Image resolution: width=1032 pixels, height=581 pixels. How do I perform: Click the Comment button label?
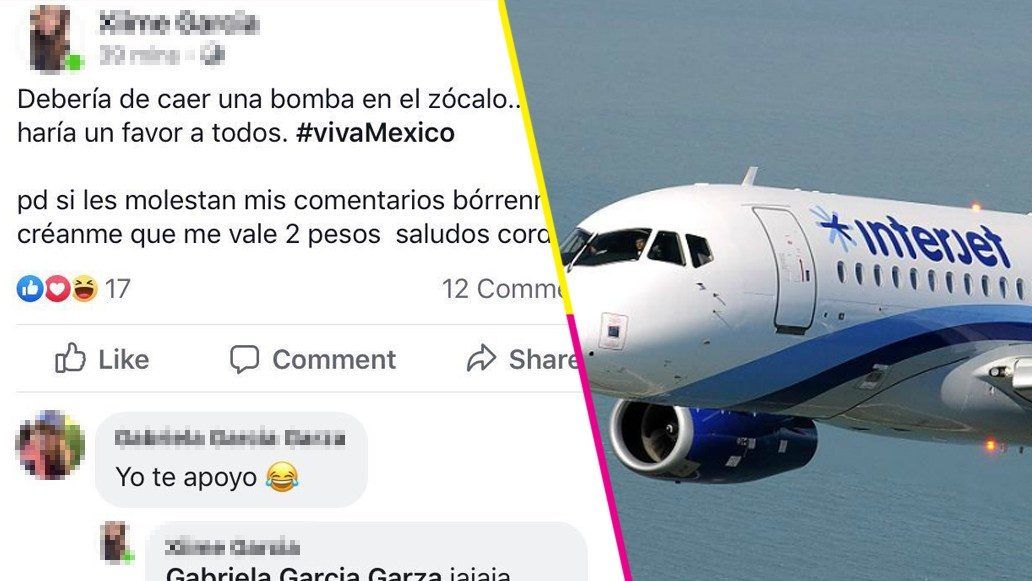pos(334,359)
